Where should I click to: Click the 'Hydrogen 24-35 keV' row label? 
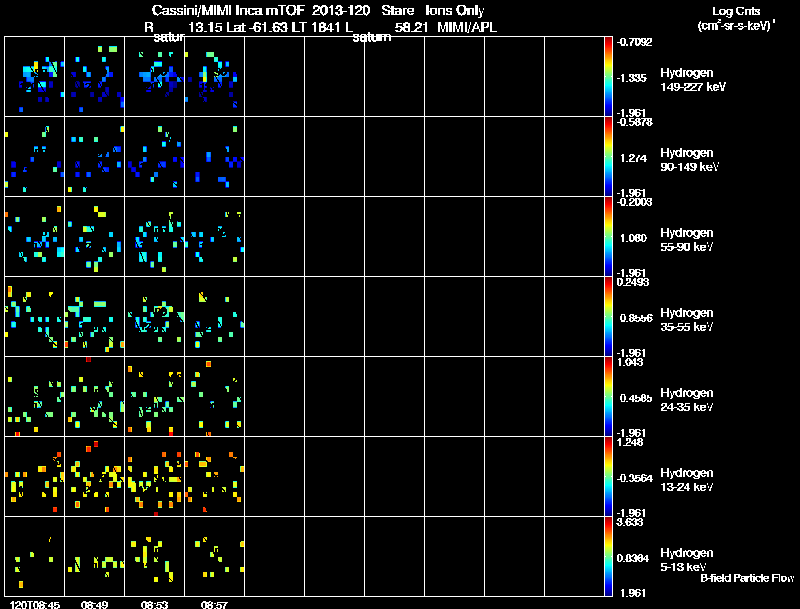click(x=687, y=400)
